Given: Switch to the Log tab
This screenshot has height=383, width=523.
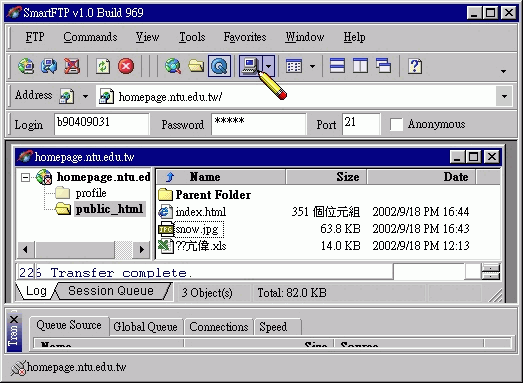Looking at the screenshot, I should [36, 291].
